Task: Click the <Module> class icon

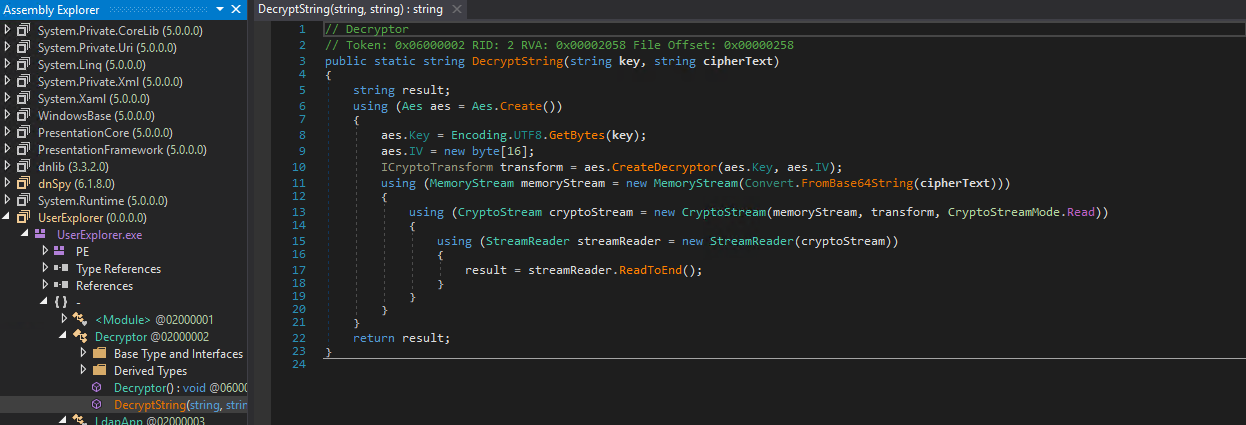Action: pyautogui.click(x=79, y=320)
